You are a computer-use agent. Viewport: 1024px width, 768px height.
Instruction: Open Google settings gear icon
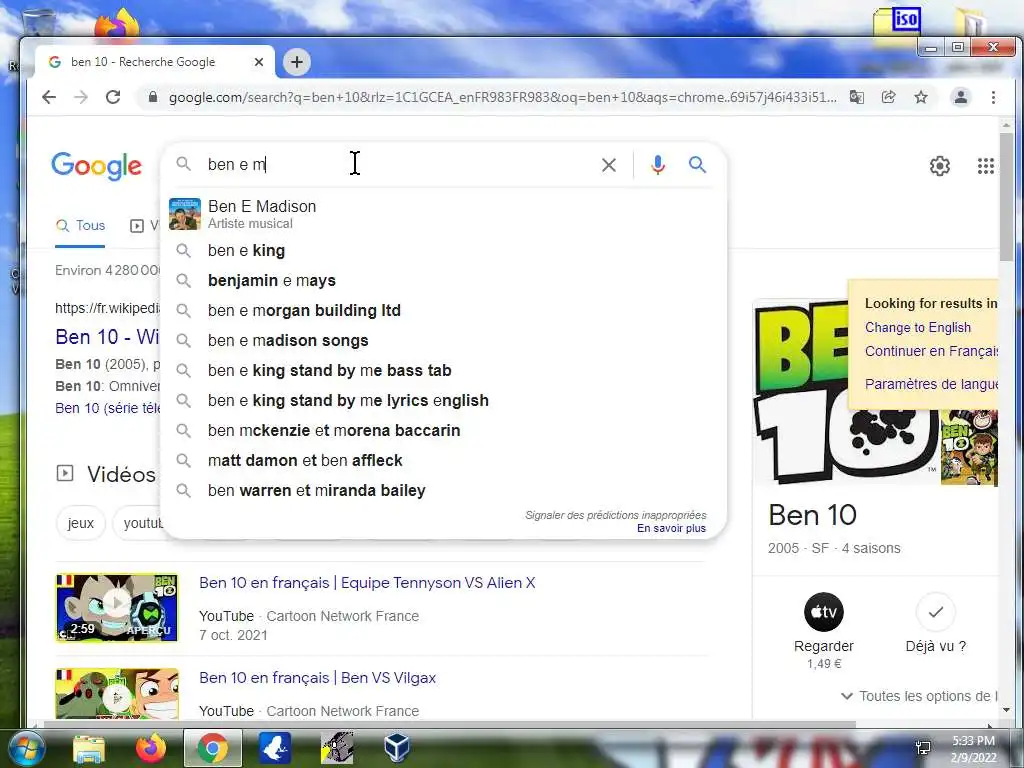click(940, 166)
